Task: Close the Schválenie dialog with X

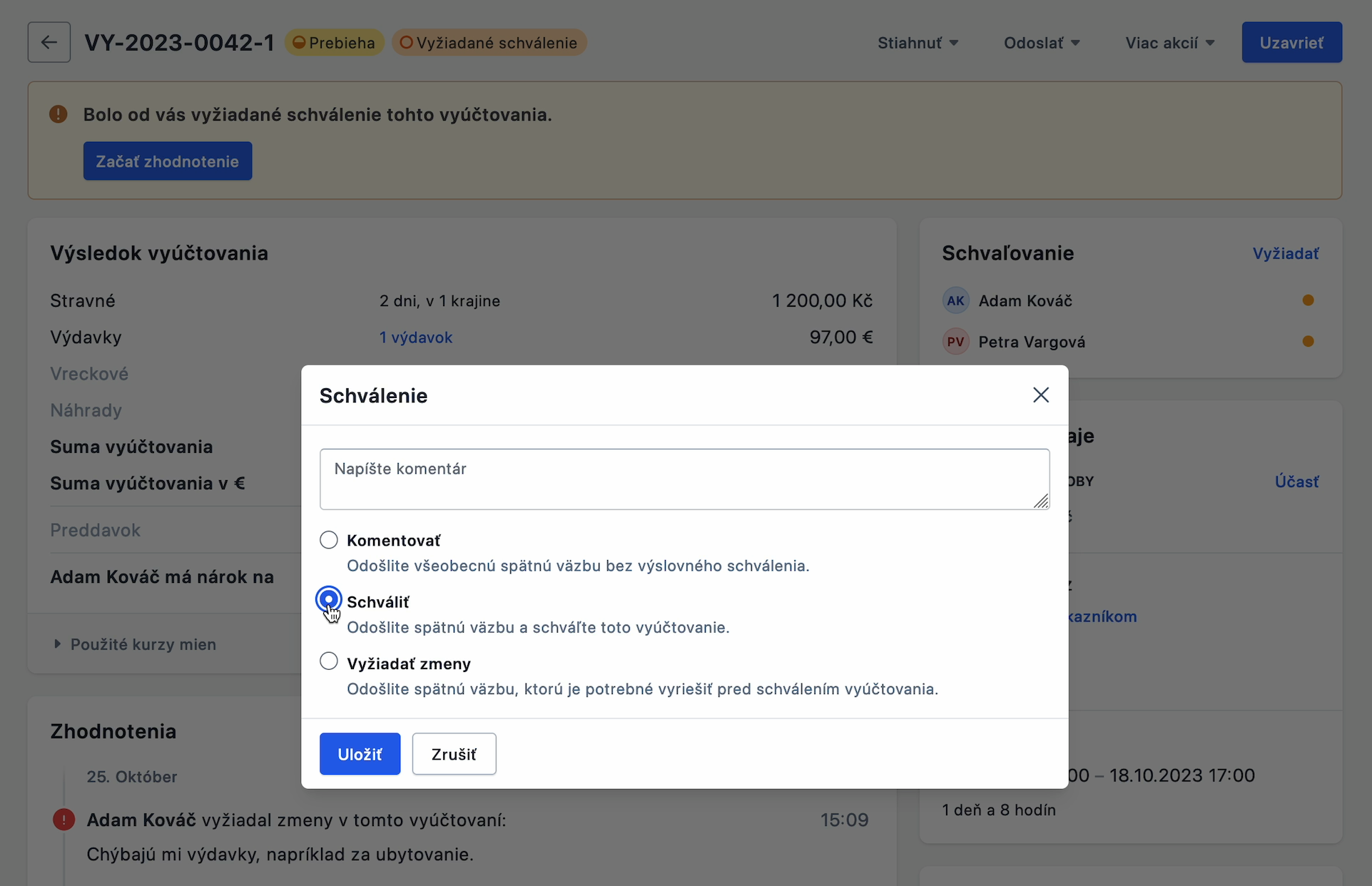Action: (x=1040, y=395)
